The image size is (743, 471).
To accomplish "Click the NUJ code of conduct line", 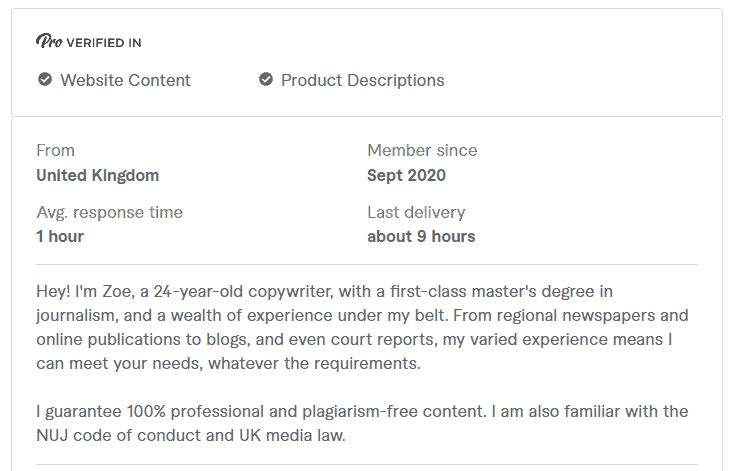I will tap(191, 435).
